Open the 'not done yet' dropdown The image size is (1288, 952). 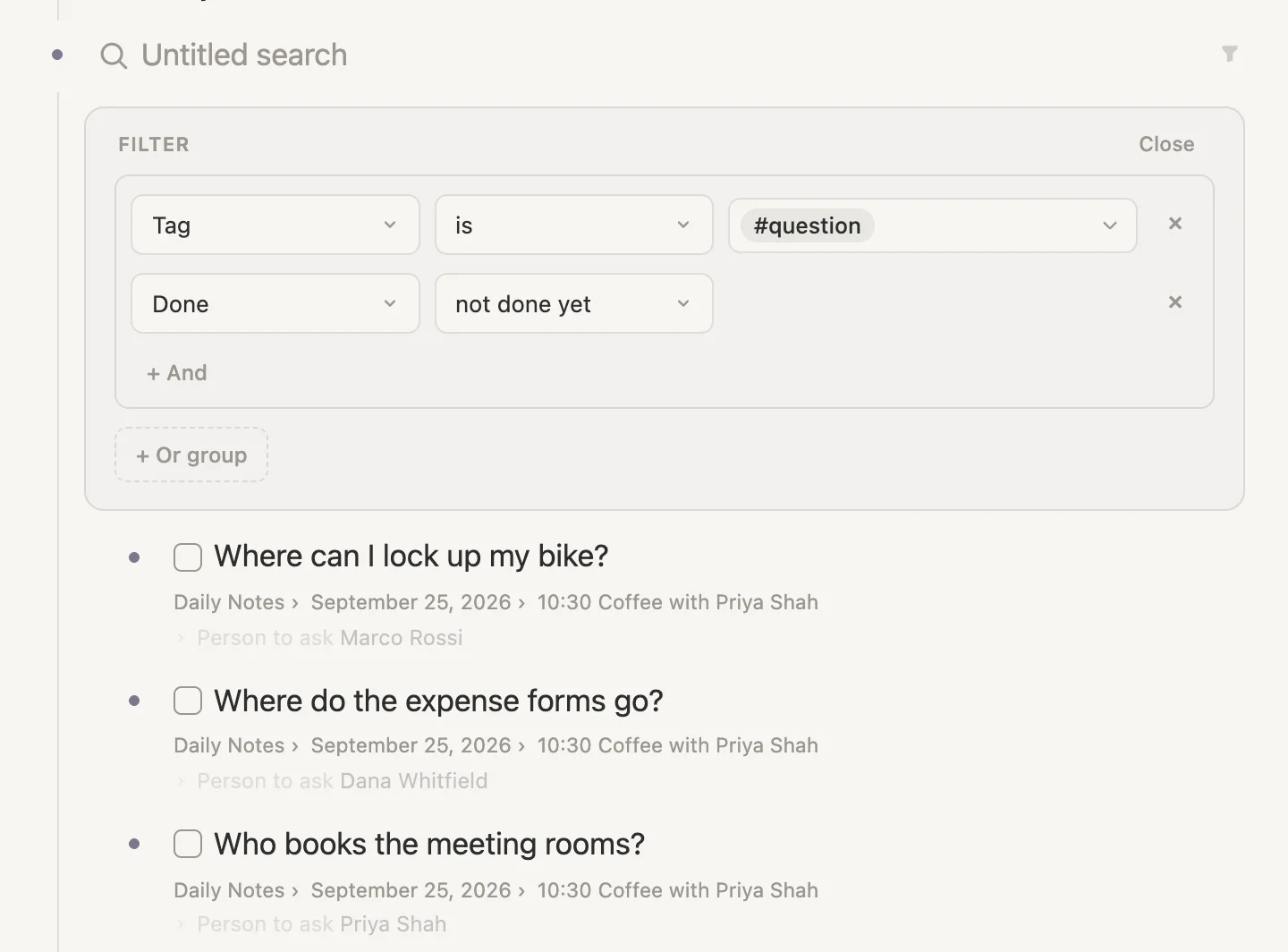click(574, 303)
